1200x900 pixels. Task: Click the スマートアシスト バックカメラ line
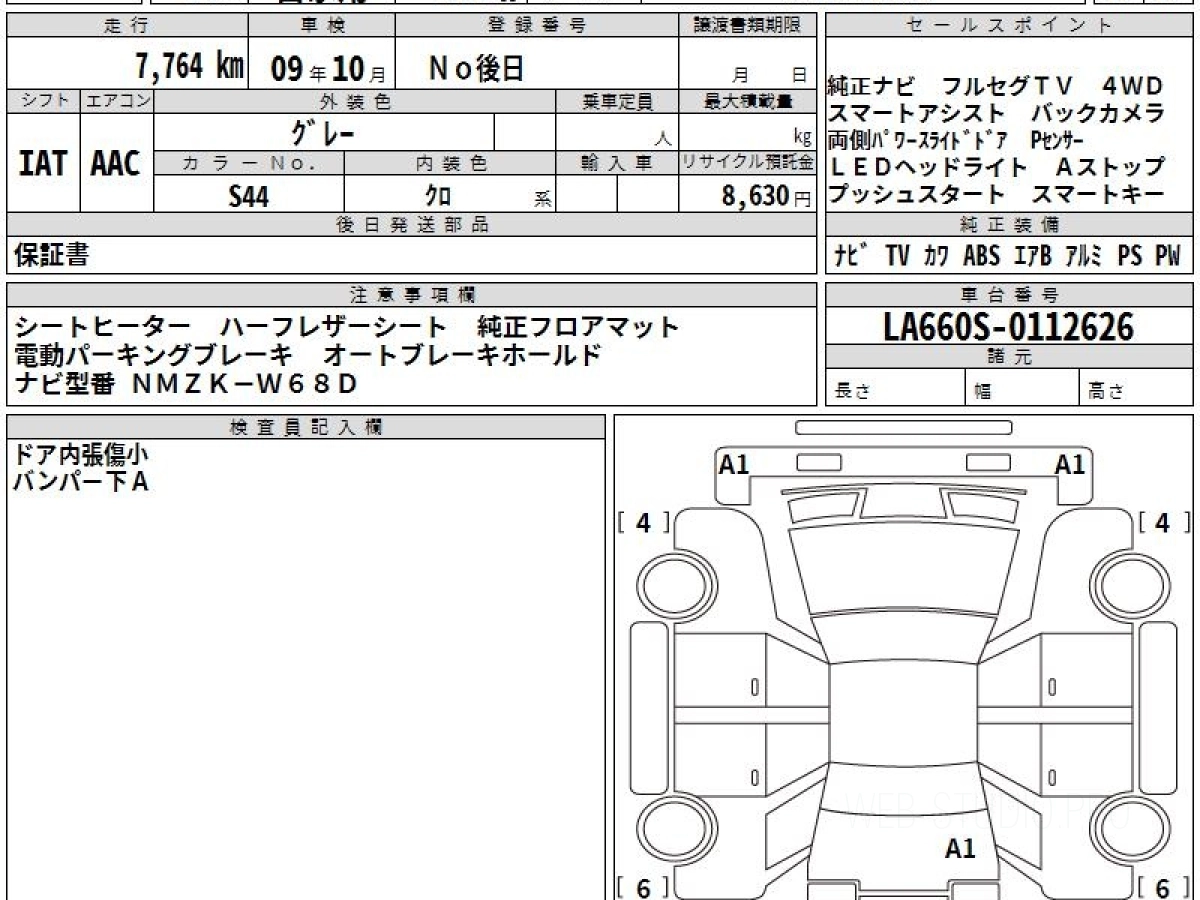point(996,113)
